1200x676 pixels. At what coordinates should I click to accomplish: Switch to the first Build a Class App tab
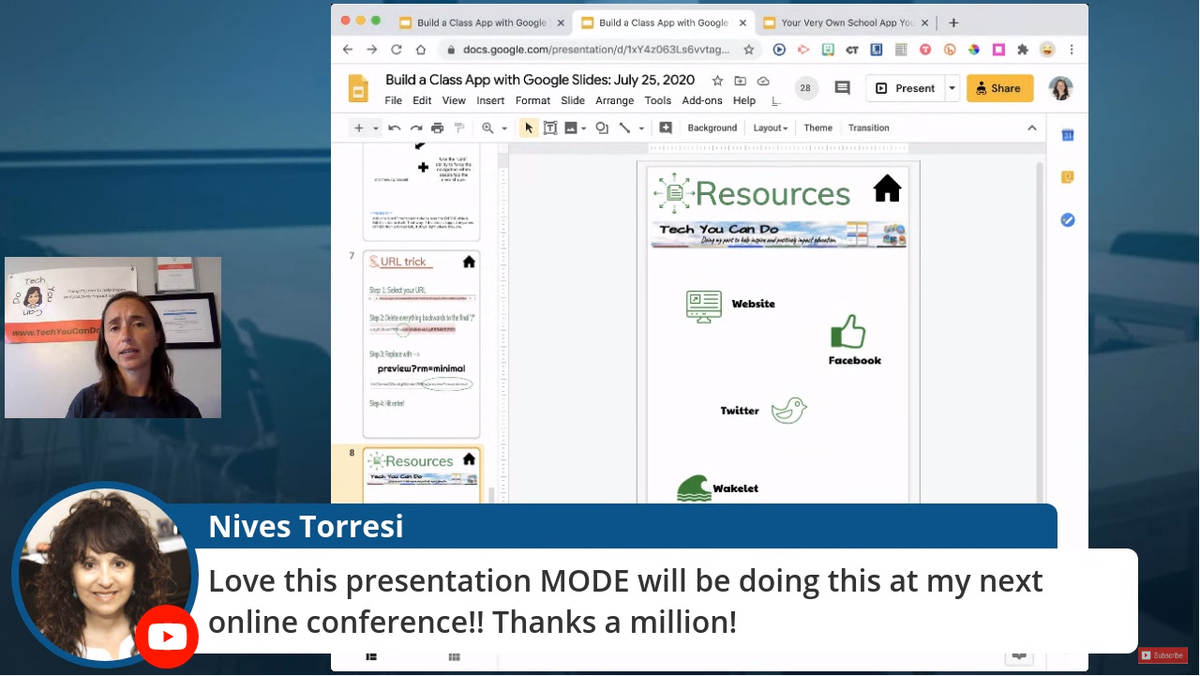click(x=481, y=23)
